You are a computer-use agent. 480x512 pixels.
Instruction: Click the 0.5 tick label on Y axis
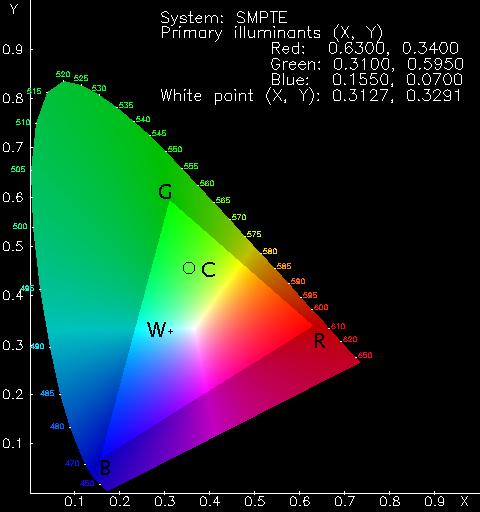13,246
